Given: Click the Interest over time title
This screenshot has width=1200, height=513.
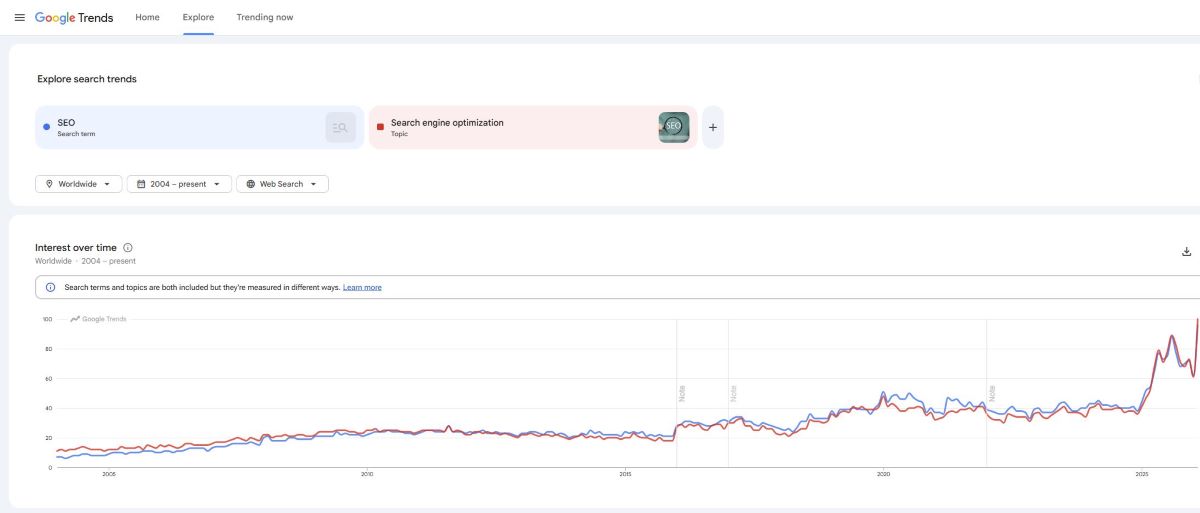Looking at the screenshot, I should tap(76, 248).
